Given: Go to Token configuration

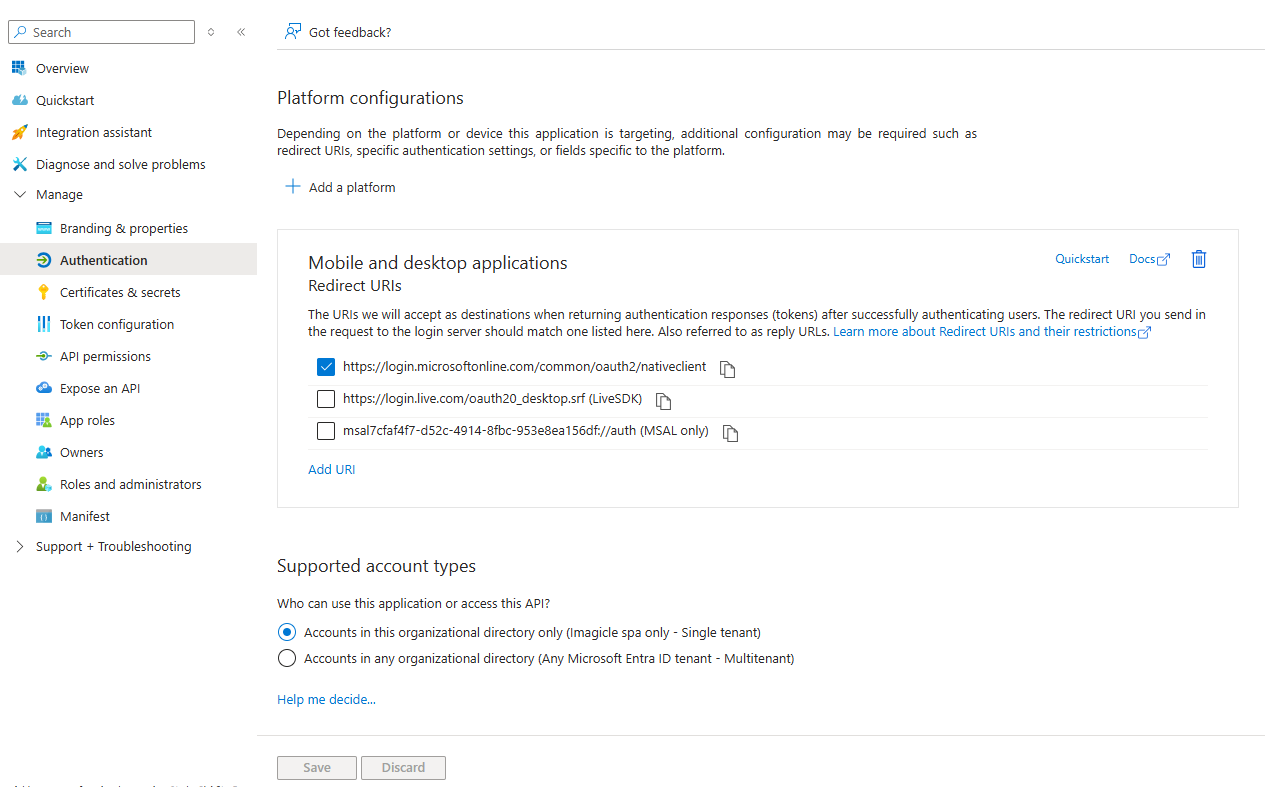Looking at the screenshot, I should pyautogui.click(x=116, y=324).
